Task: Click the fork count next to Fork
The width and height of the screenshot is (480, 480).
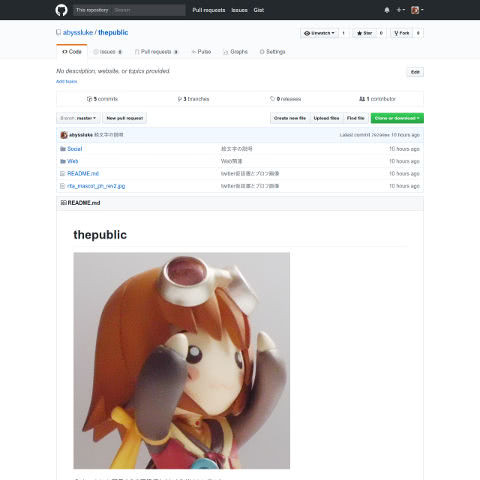Action: pyautogui.click(x=418, y=33)
